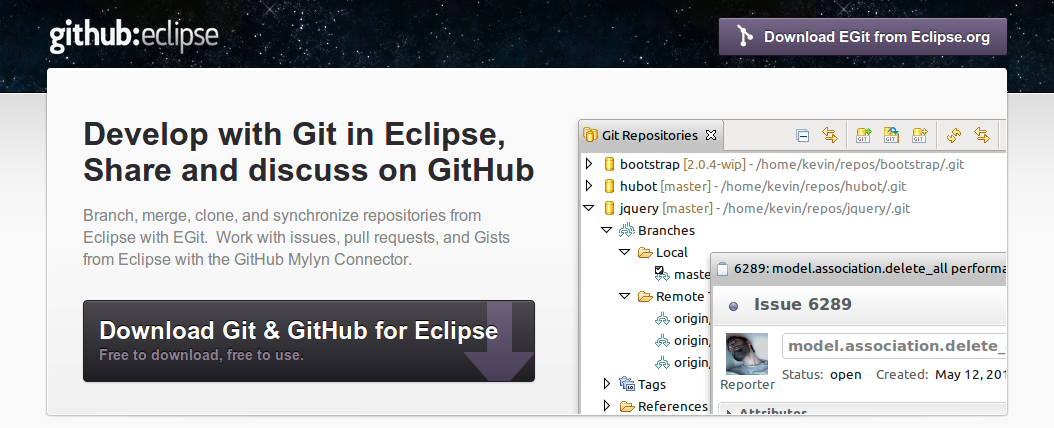Click the issue title field model.association.delete_
1054x428 pixels.
pyautogui.click(x=893, y=346)
